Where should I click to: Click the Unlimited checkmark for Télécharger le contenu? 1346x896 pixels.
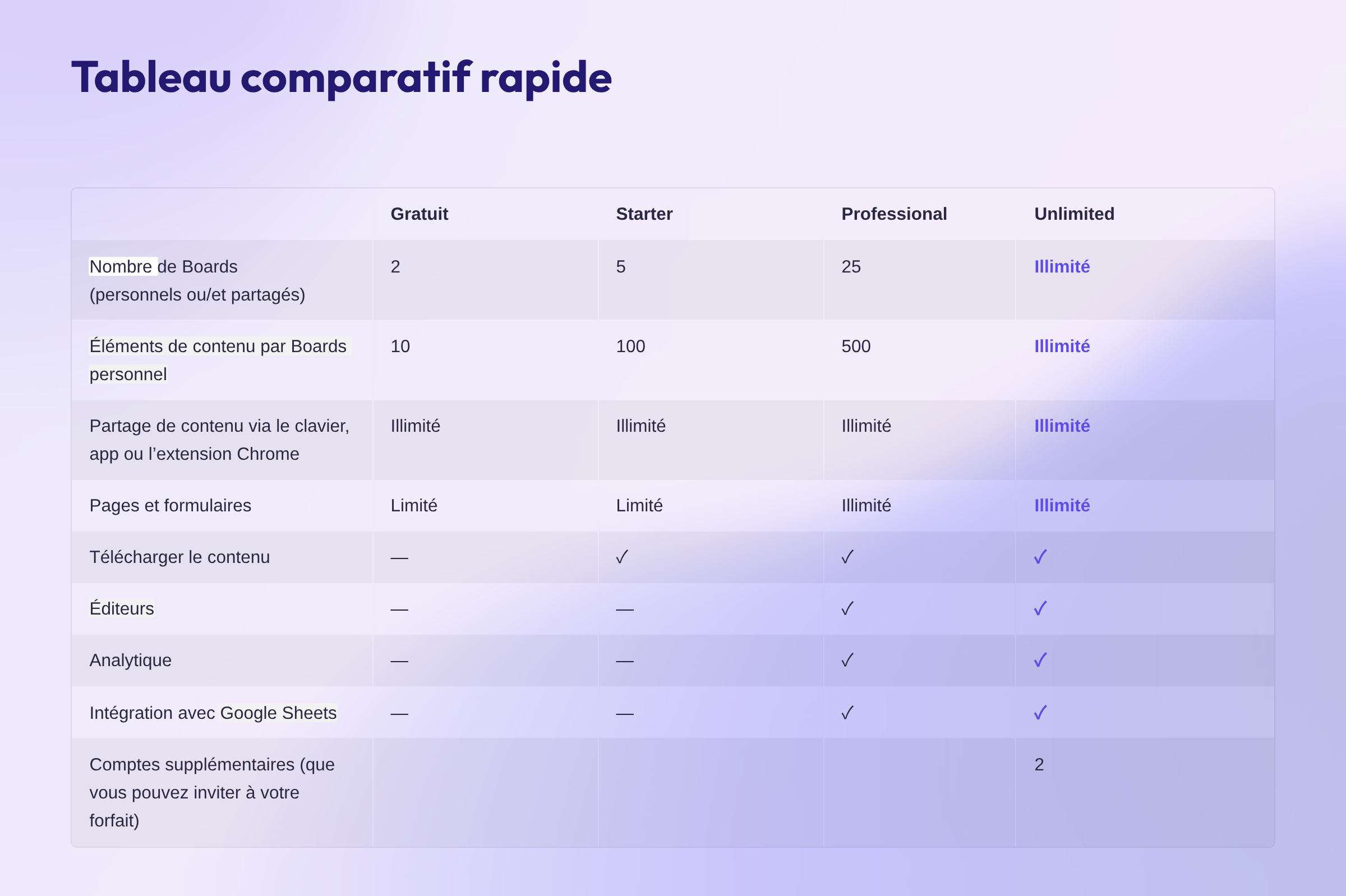point(1040,557)
